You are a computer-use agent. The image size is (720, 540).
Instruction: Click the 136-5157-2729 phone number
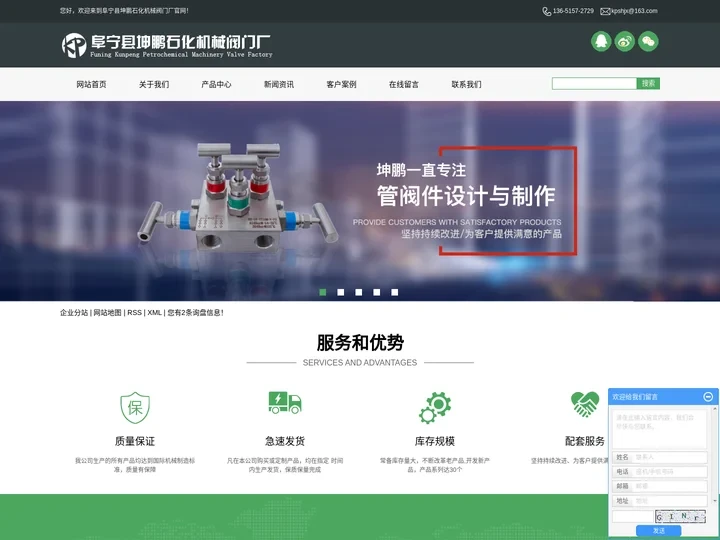[x=573, y=11]
